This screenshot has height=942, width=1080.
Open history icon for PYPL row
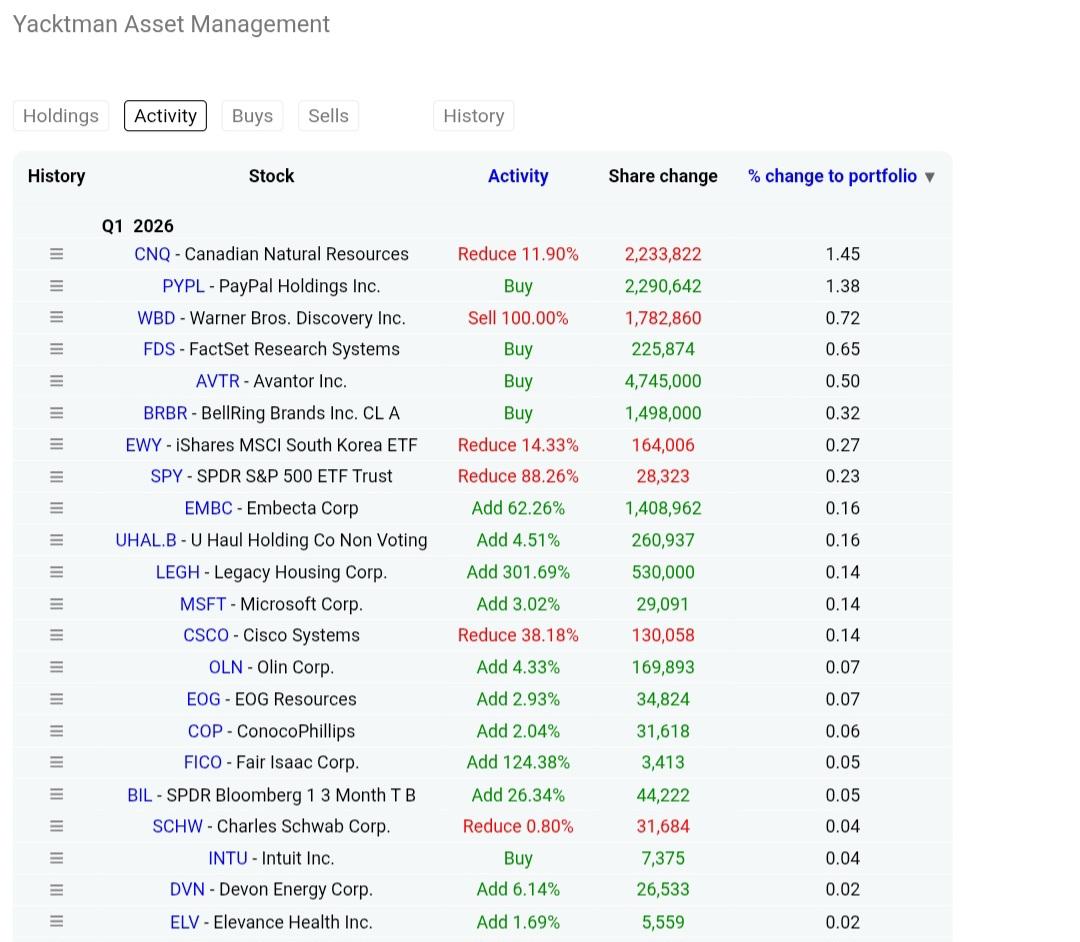tap(56, 286)
